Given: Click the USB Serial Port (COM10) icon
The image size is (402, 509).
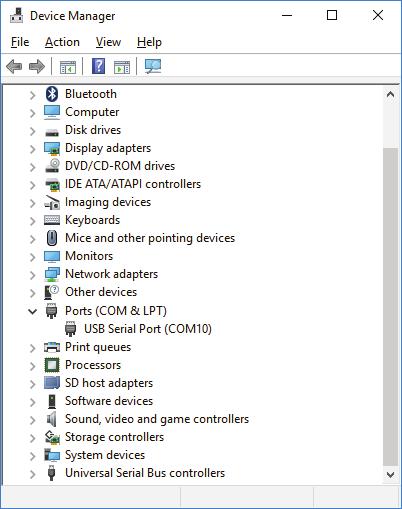Looking at the screenshot, I should (x=70, y=329).
